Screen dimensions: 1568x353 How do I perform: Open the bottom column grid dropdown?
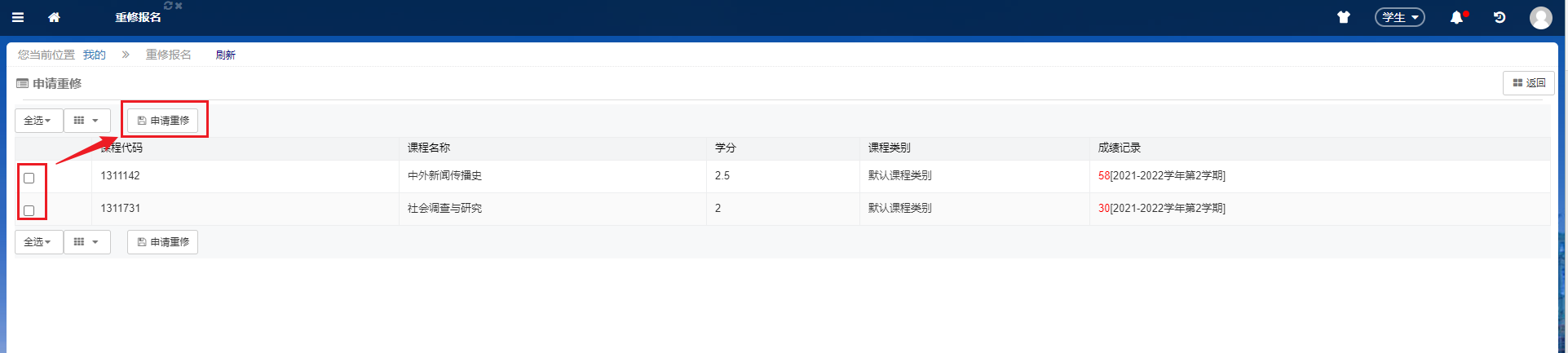pyautogui.click(x=86, y=242)
